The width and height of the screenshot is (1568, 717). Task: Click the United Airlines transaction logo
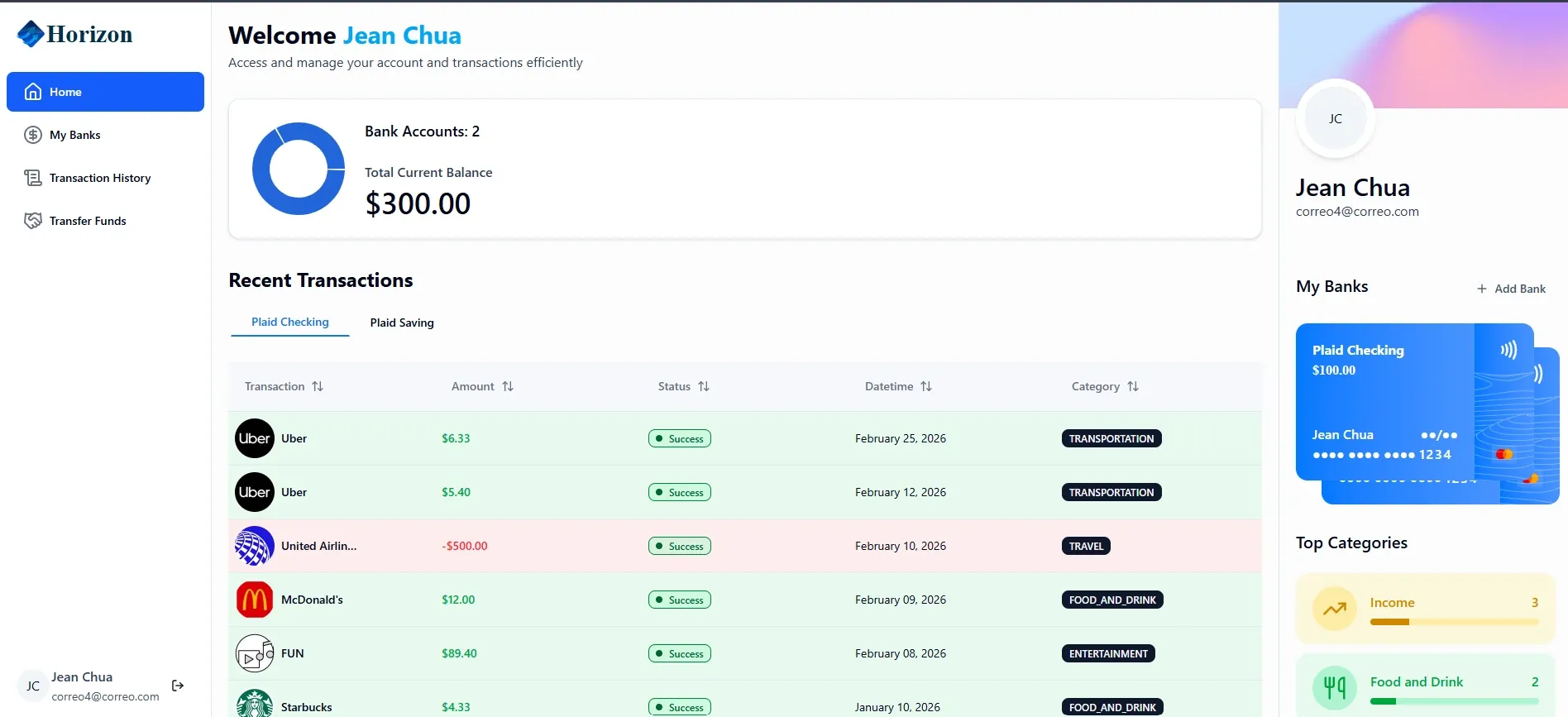(255, 546)
